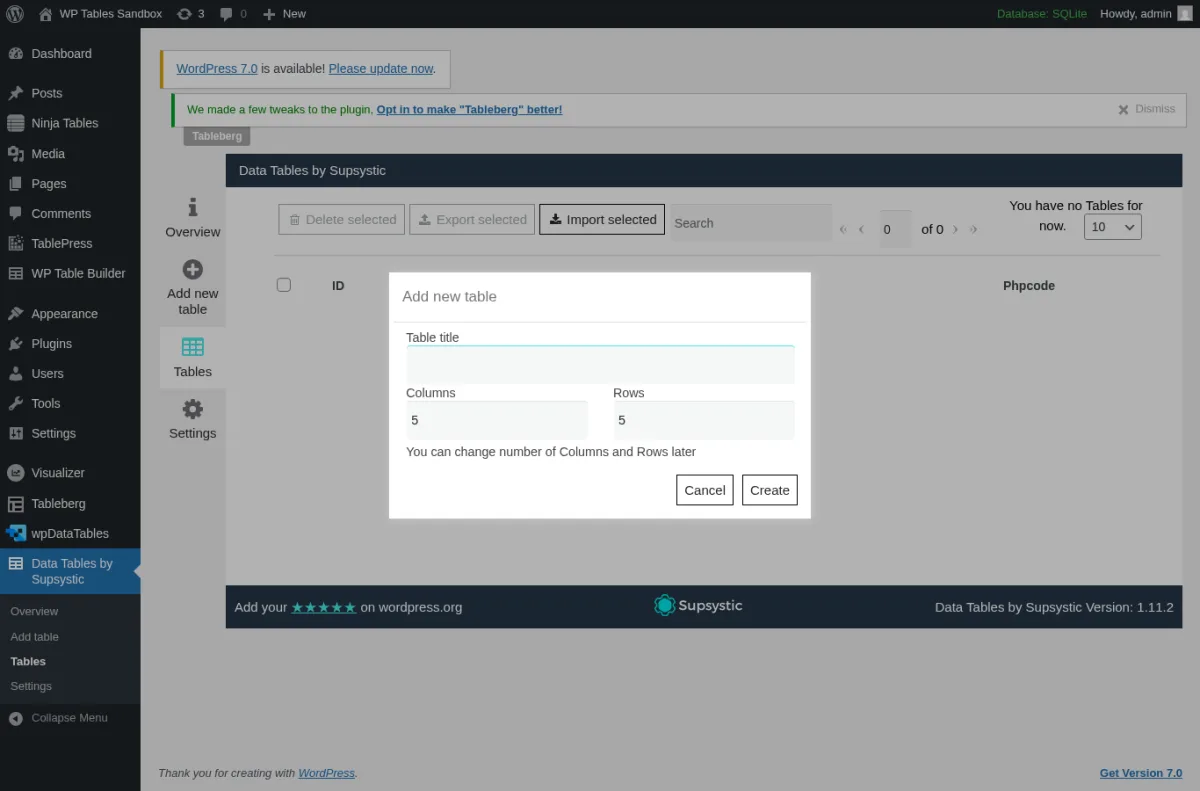Viewport: 1200px width, 791px height.
Task: Click the Supsystic logo in footer
Action: tap(698, 605)
